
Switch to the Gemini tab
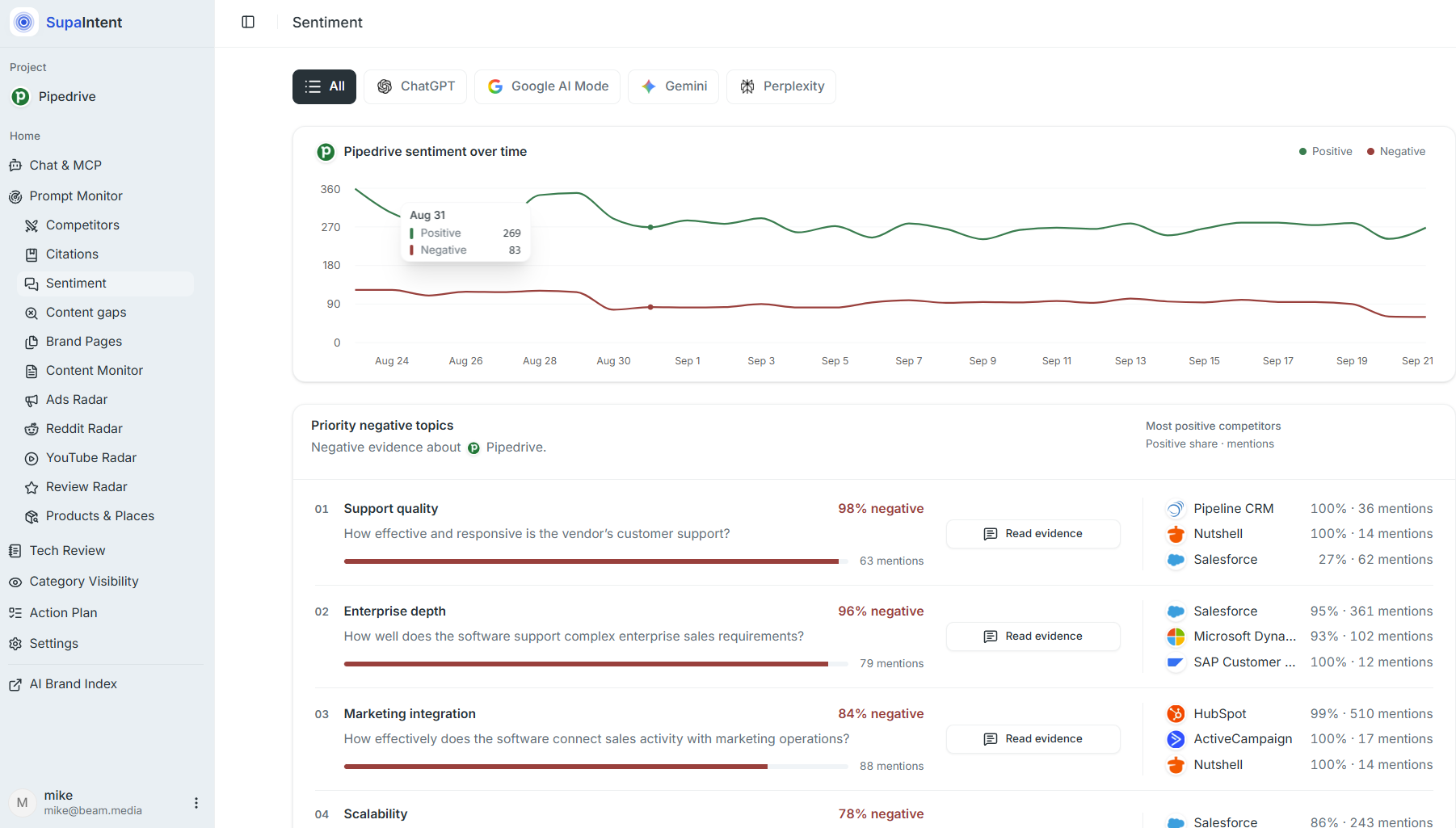673,86
